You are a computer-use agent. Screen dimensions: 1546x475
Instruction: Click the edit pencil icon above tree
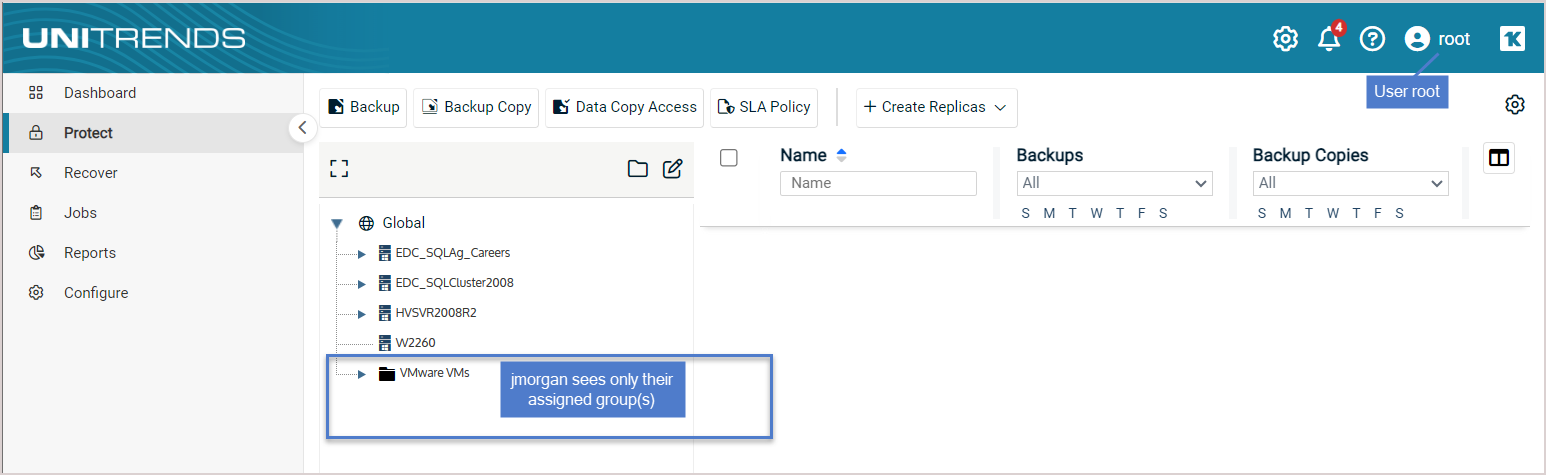(673, 168)
